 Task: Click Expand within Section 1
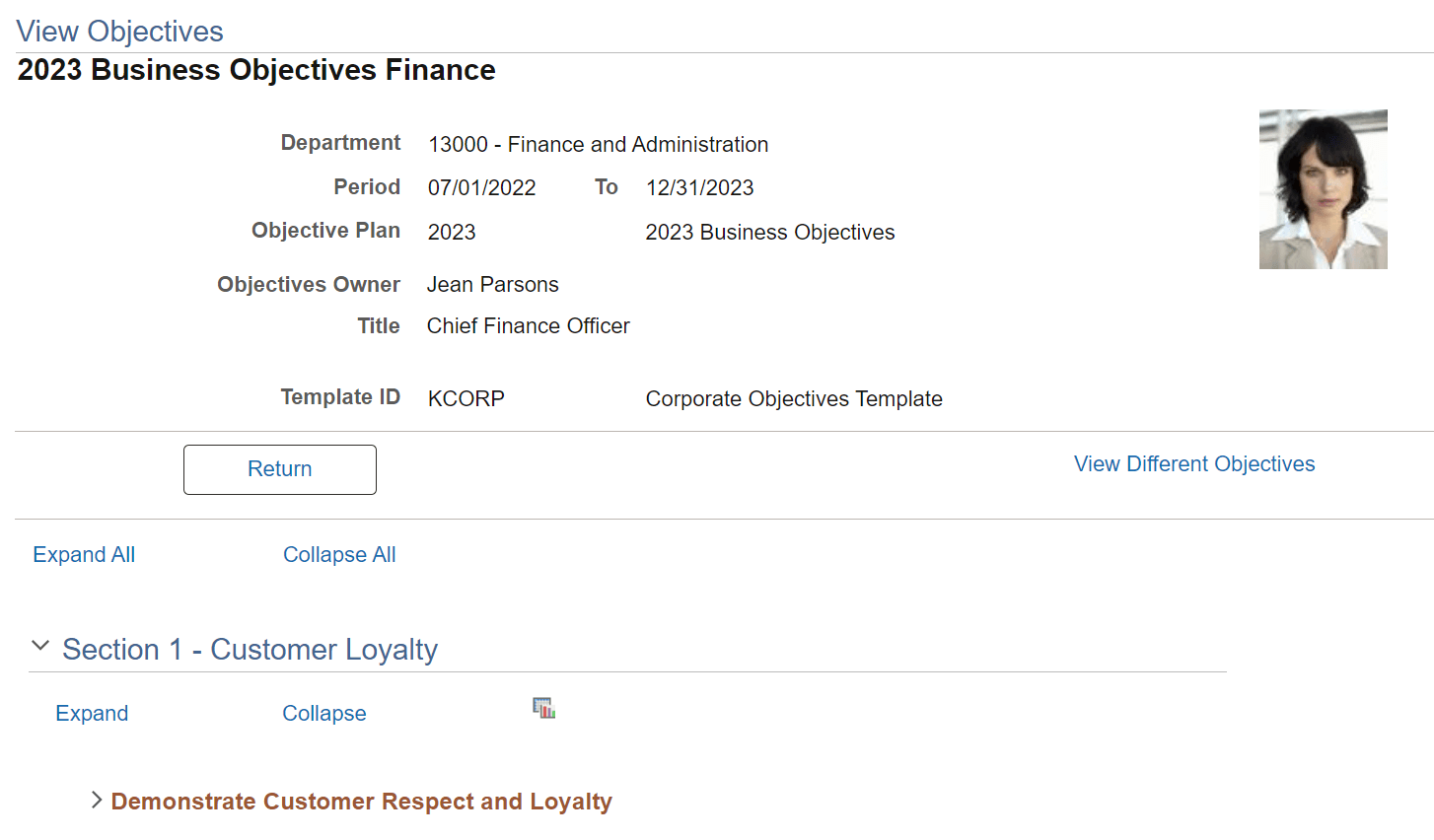(x=92, y=713)
